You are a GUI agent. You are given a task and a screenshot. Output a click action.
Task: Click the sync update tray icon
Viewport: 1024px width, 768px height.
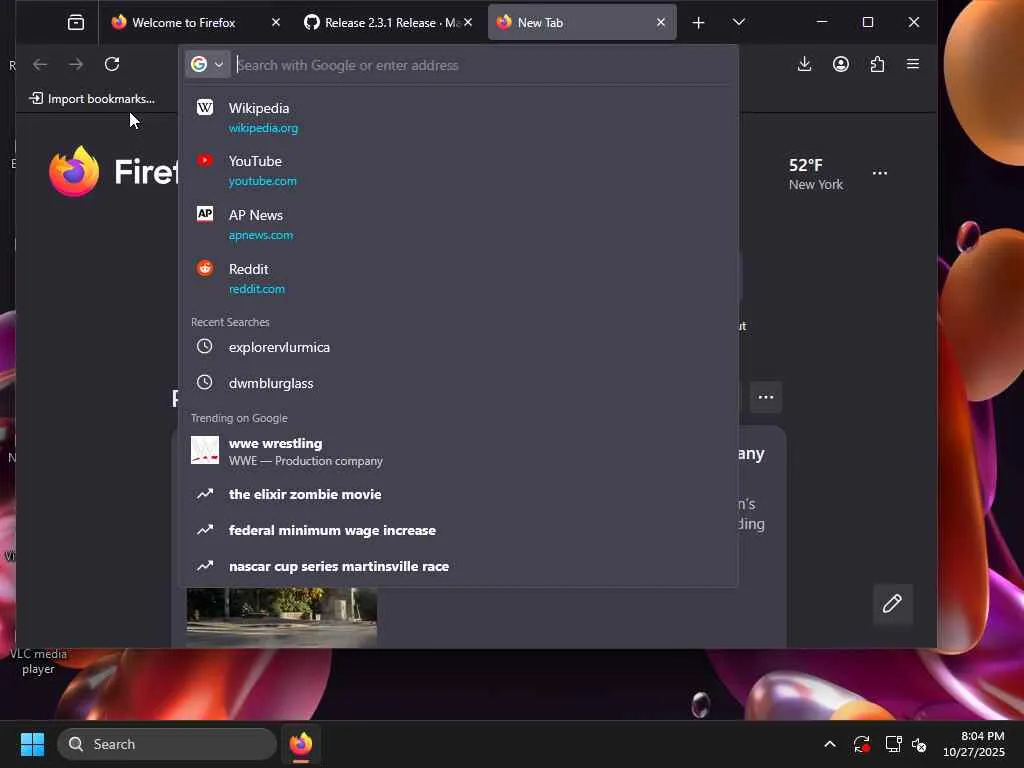(x=861, y=744)
